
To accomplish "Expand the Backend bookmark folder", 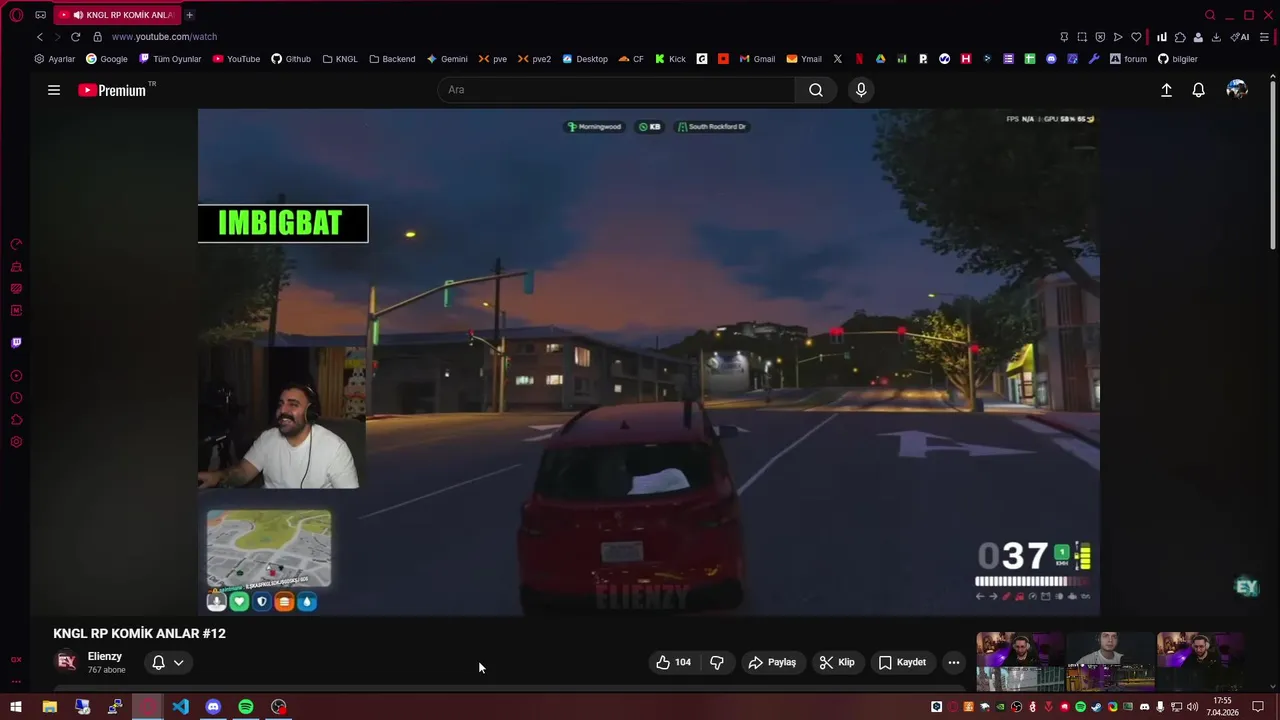I will click(392, 59).
